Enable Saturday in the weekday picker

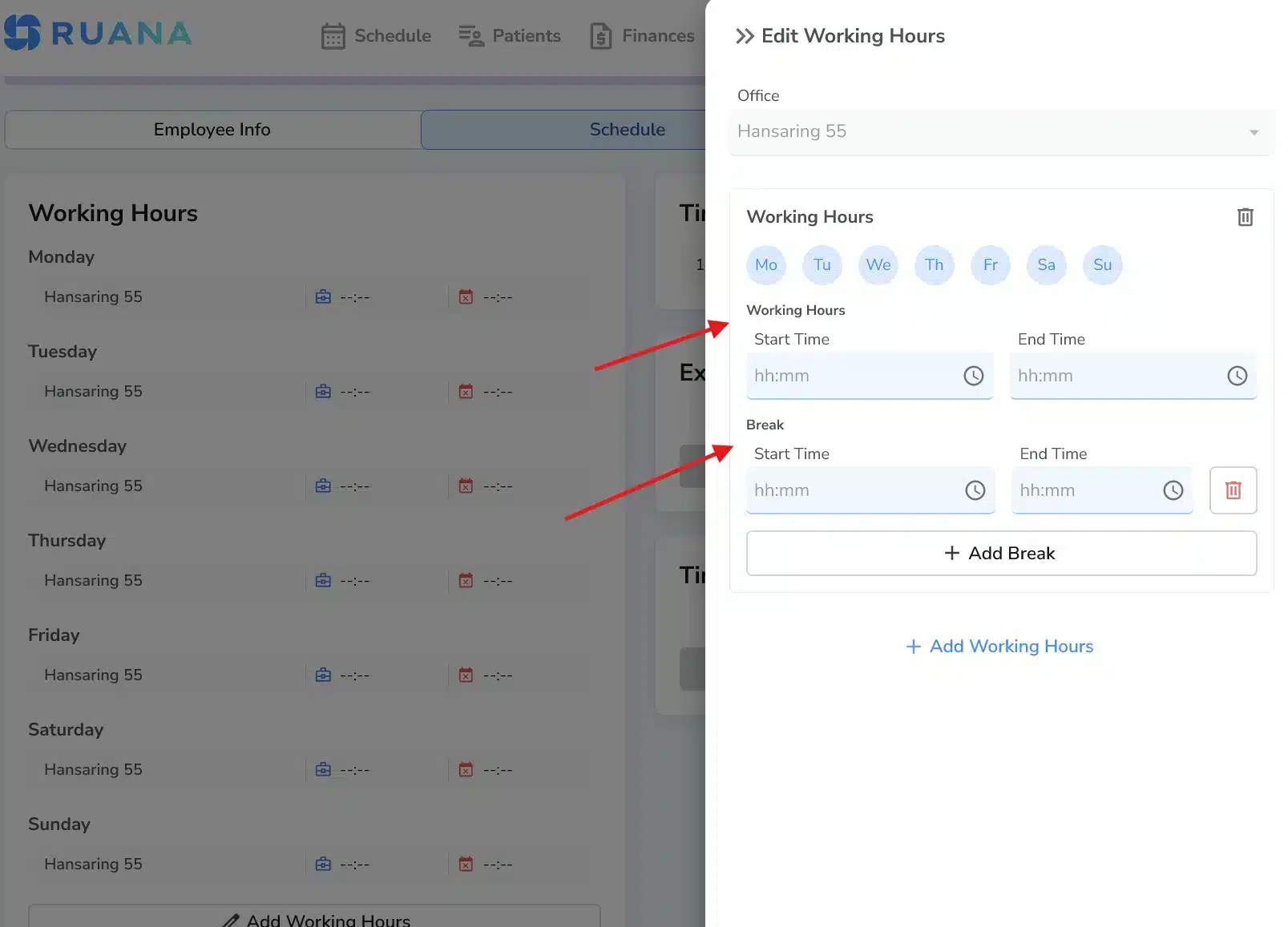pos(1046,265)
